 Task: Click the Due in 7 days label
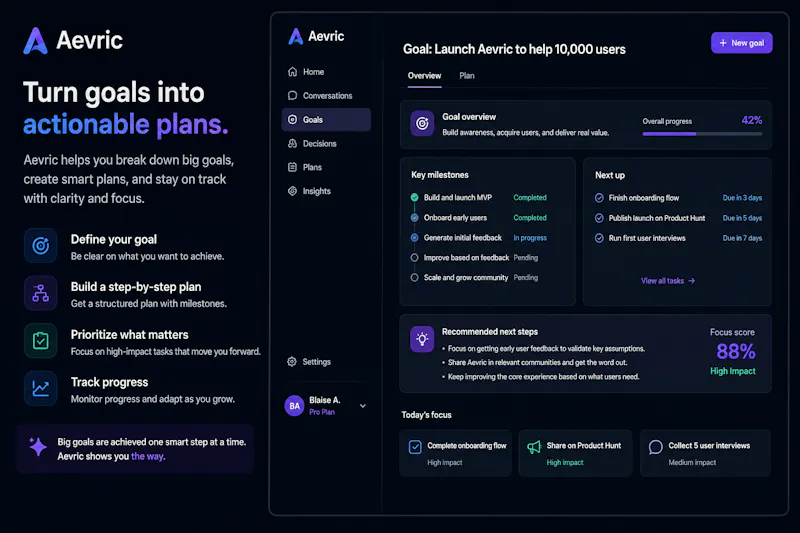coord(742,238)
